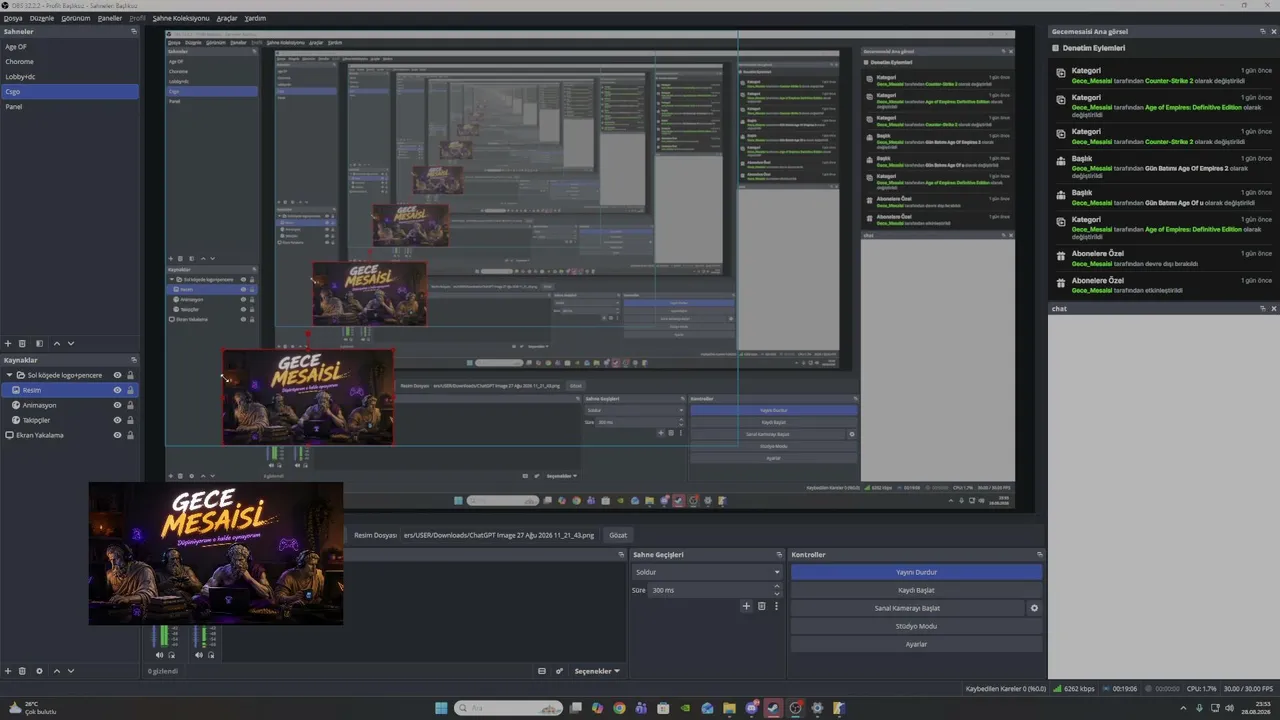Undock the Gecemesaisi Ana görsel panel

(x=1263, y=31)
